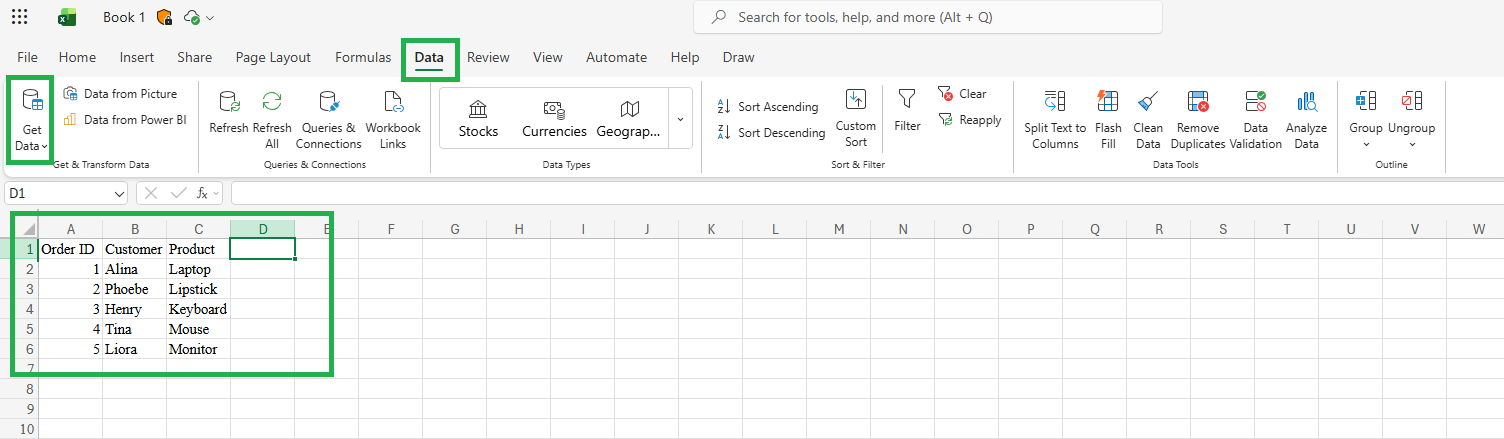Click Data from Picture

(x=120, y=93)
